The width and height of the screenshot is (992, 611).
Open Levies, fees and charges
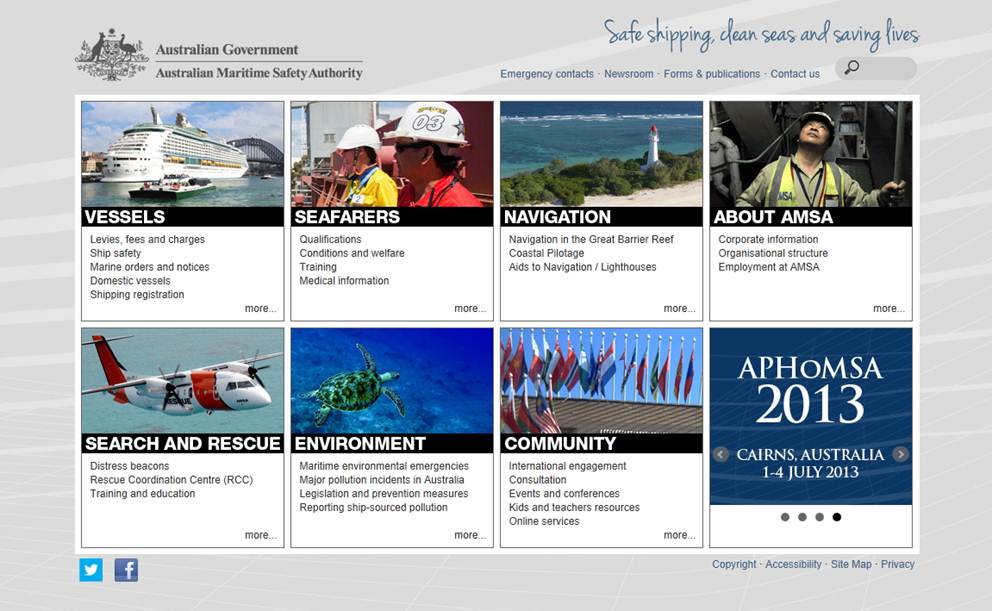pyautogui.click(x=147, y=240)
